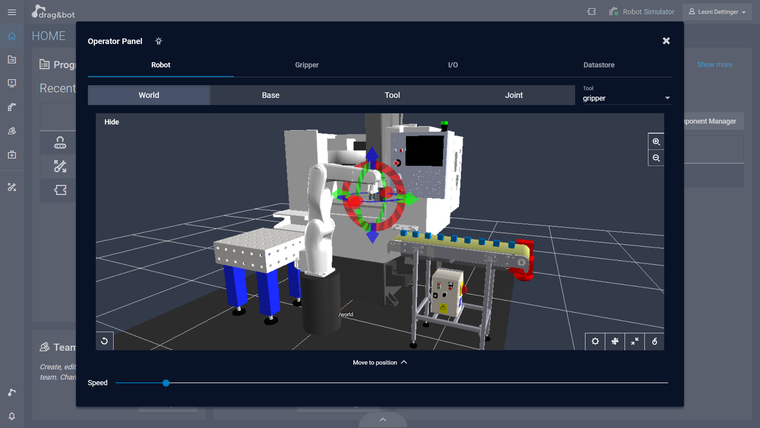Zoom out of the 3D robot view

click(x=656, y=158)
